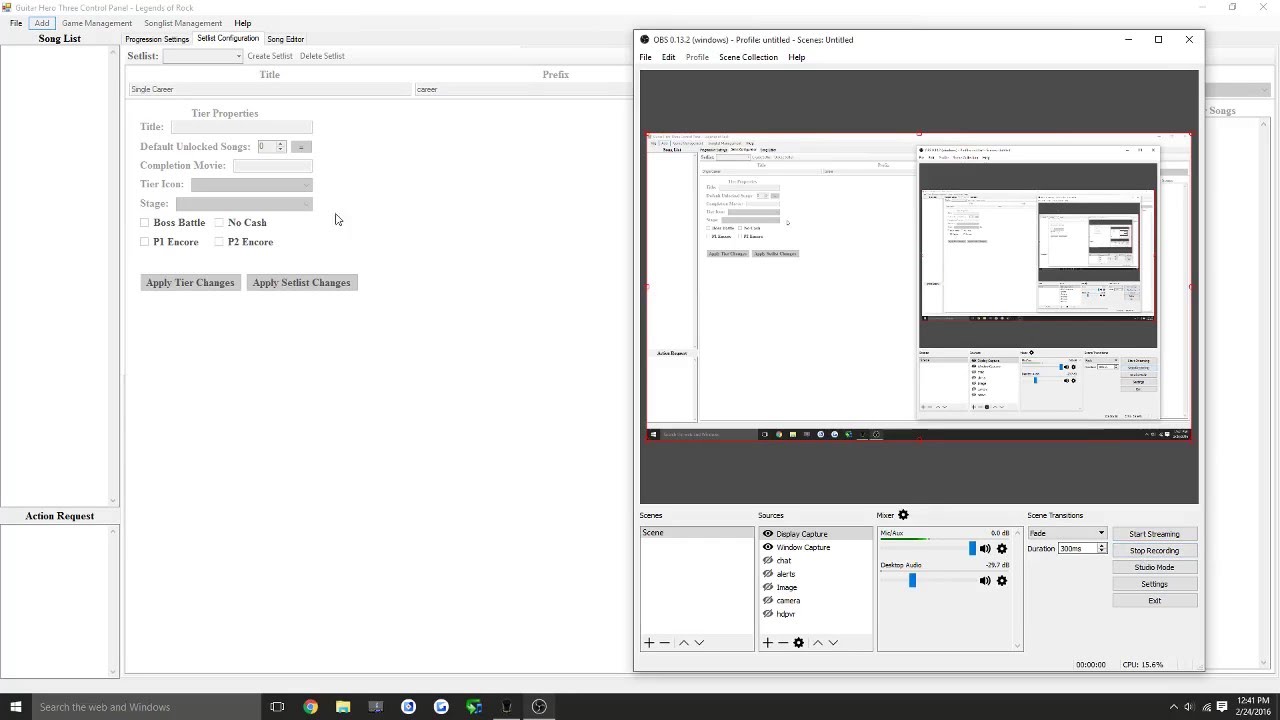Open Task View on the taskbar
The image size is (1280, 720).
pos(277,707)
